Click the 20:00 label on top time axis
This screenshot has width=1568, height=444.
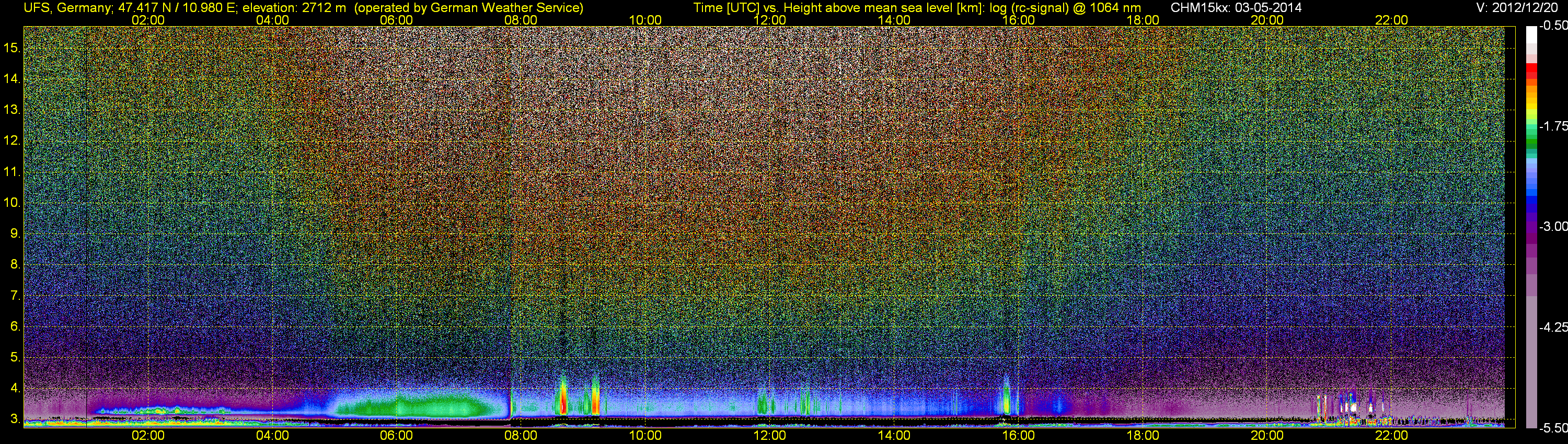point(1267,20)
